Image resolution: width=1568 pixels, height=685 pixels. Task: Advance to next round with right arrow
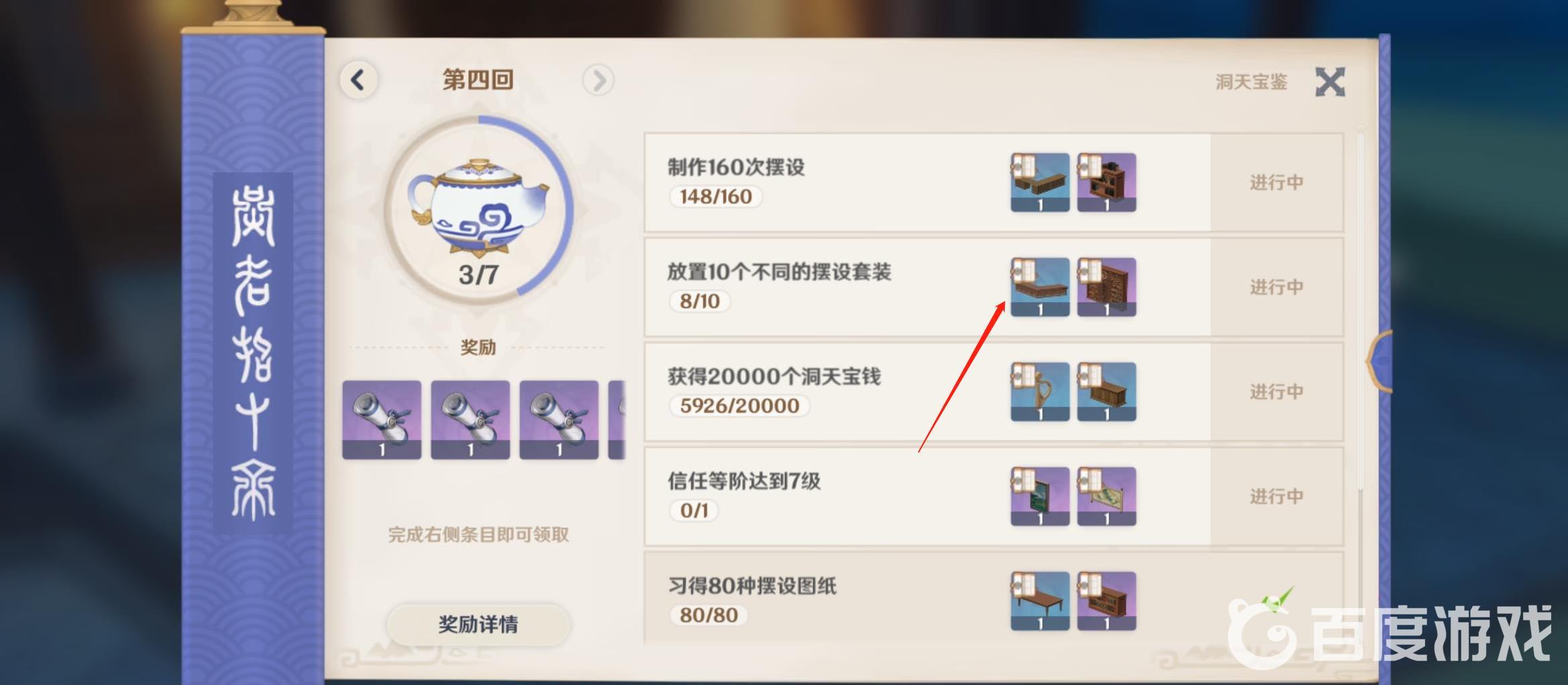pos(598,81)
